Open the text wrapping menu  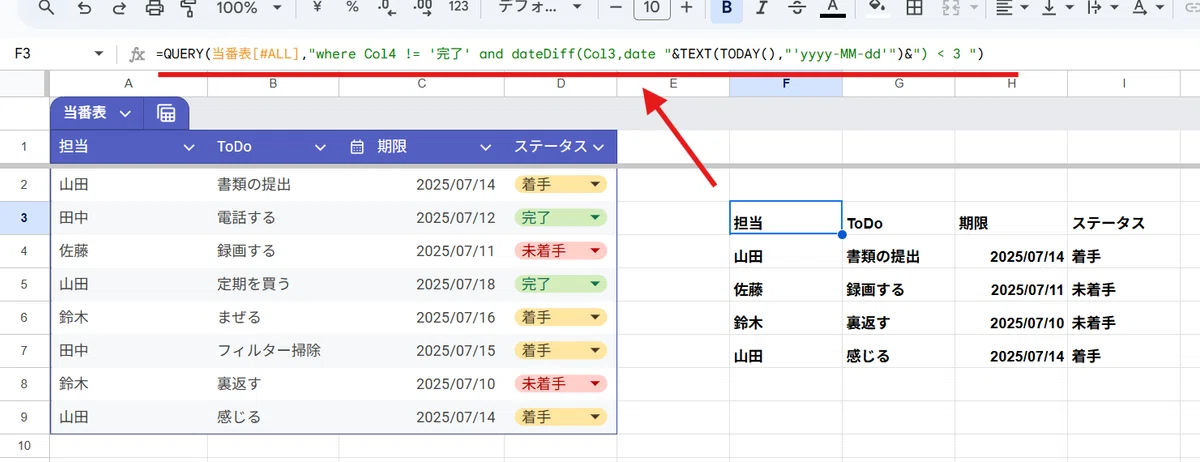(1100, 8)
